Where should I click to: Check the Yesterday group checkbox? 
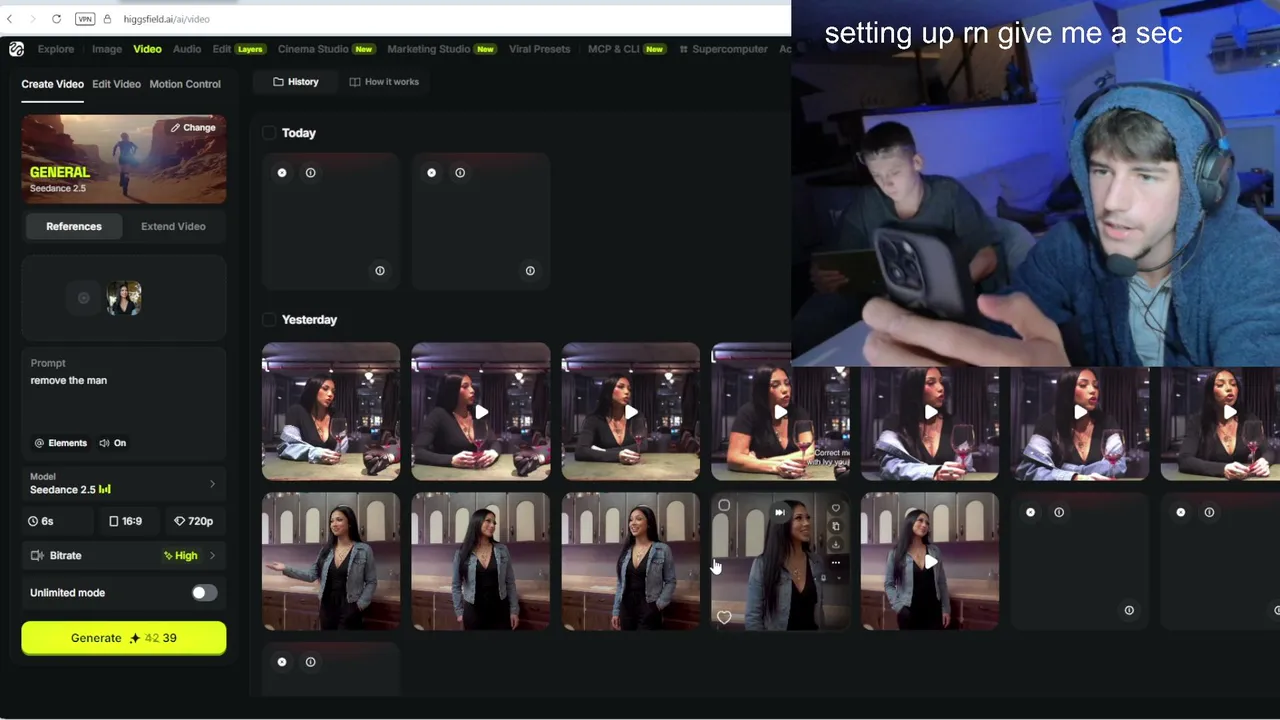tap(268, 320)
